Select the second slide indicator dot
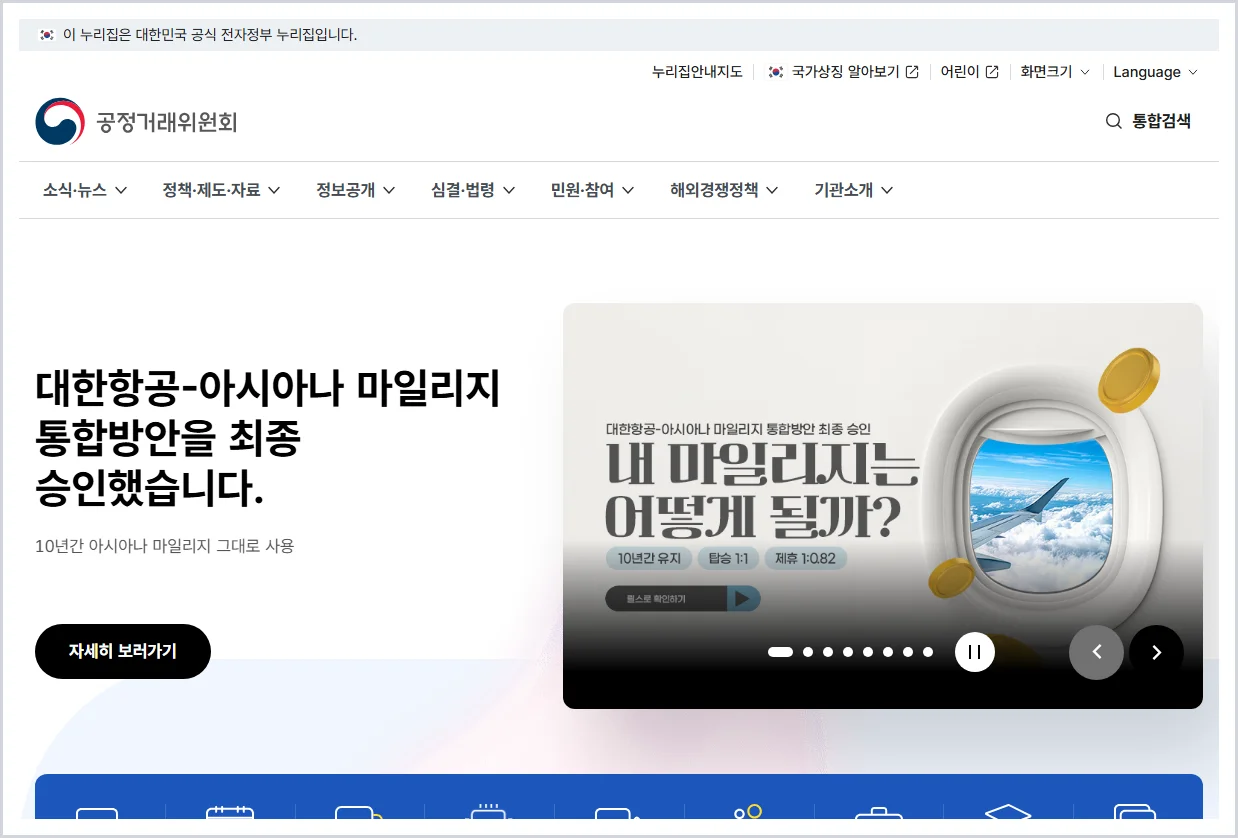The height and width of the screenshot is (838, 1238). (808, 652)
